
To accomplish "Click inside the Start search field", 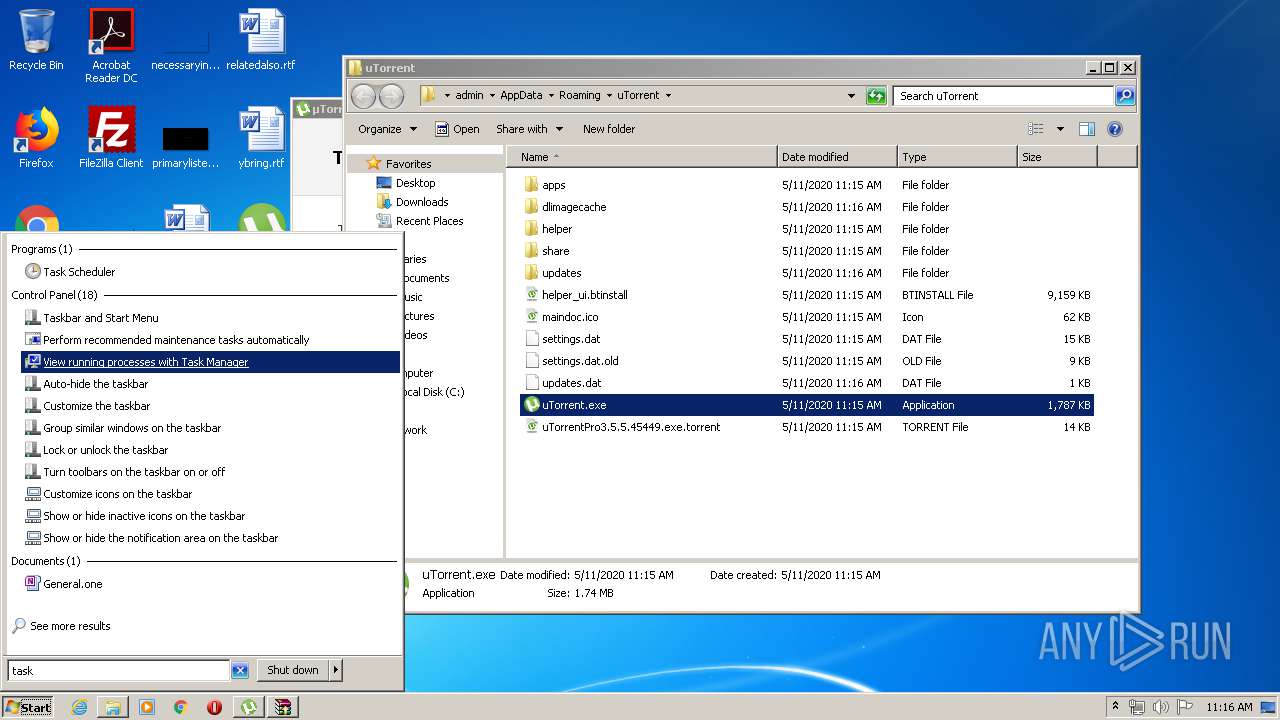I will [x=118, y=671].
